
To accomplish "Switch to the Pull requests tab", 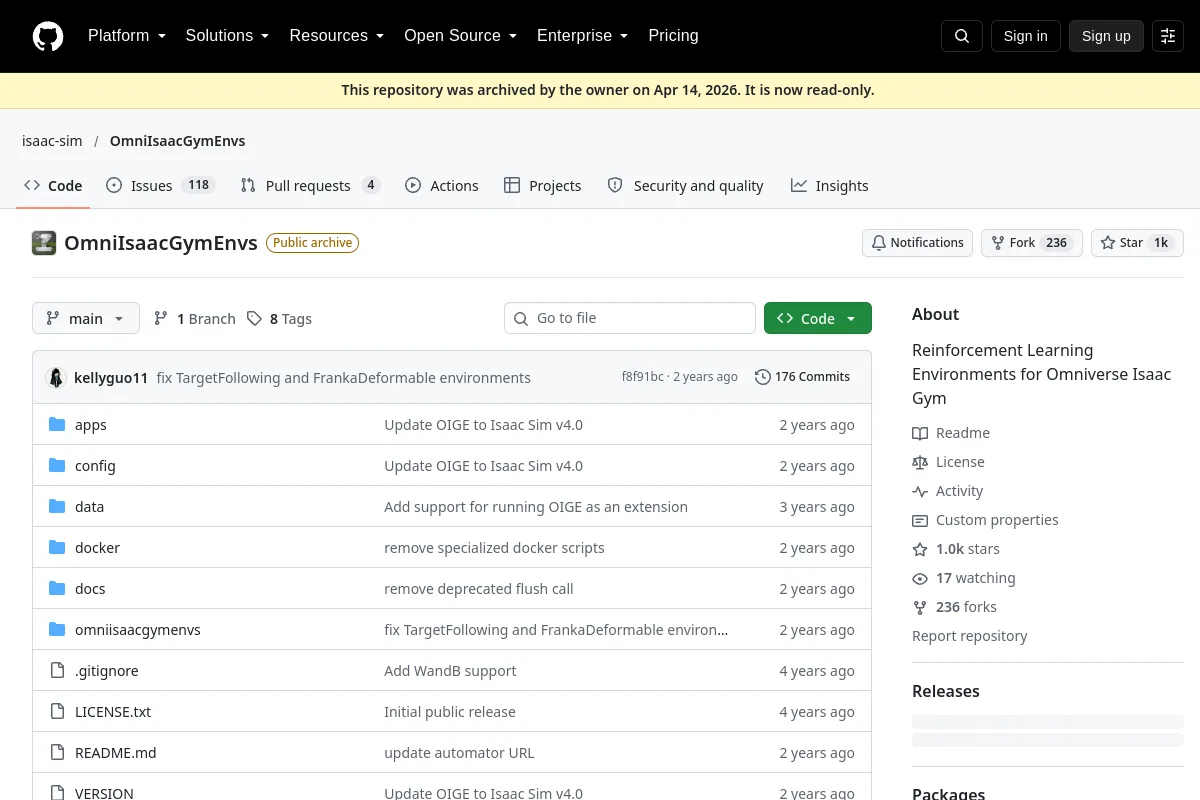I will (x=310, y=186).
